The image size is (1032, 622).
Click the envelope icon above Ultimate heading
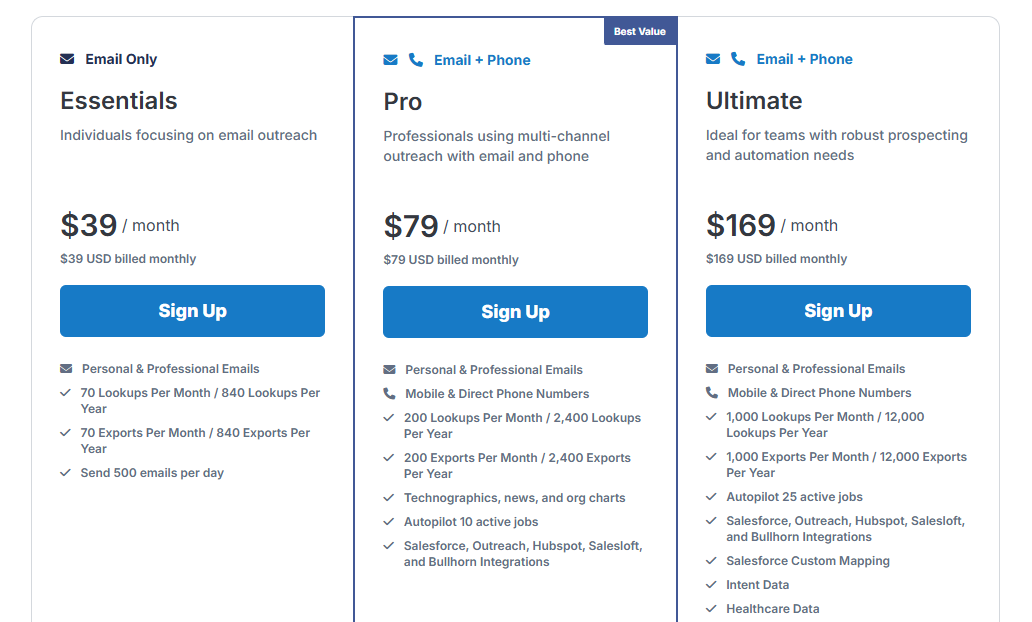pos(713,59)
